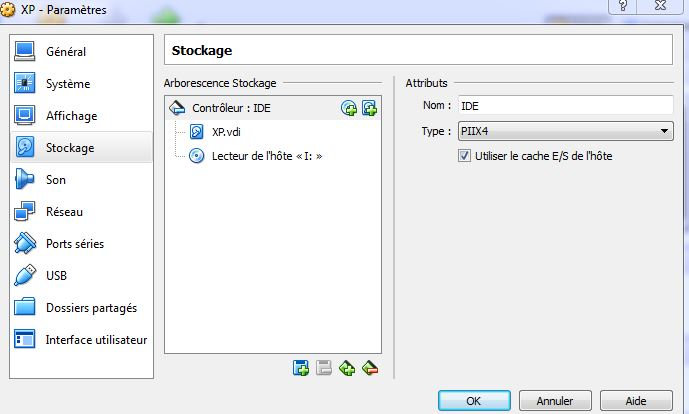Viewport: 689px width, 414px height.
Task: Click the remove attachment icon below the storage tree
Action: (x=370, y=368)
